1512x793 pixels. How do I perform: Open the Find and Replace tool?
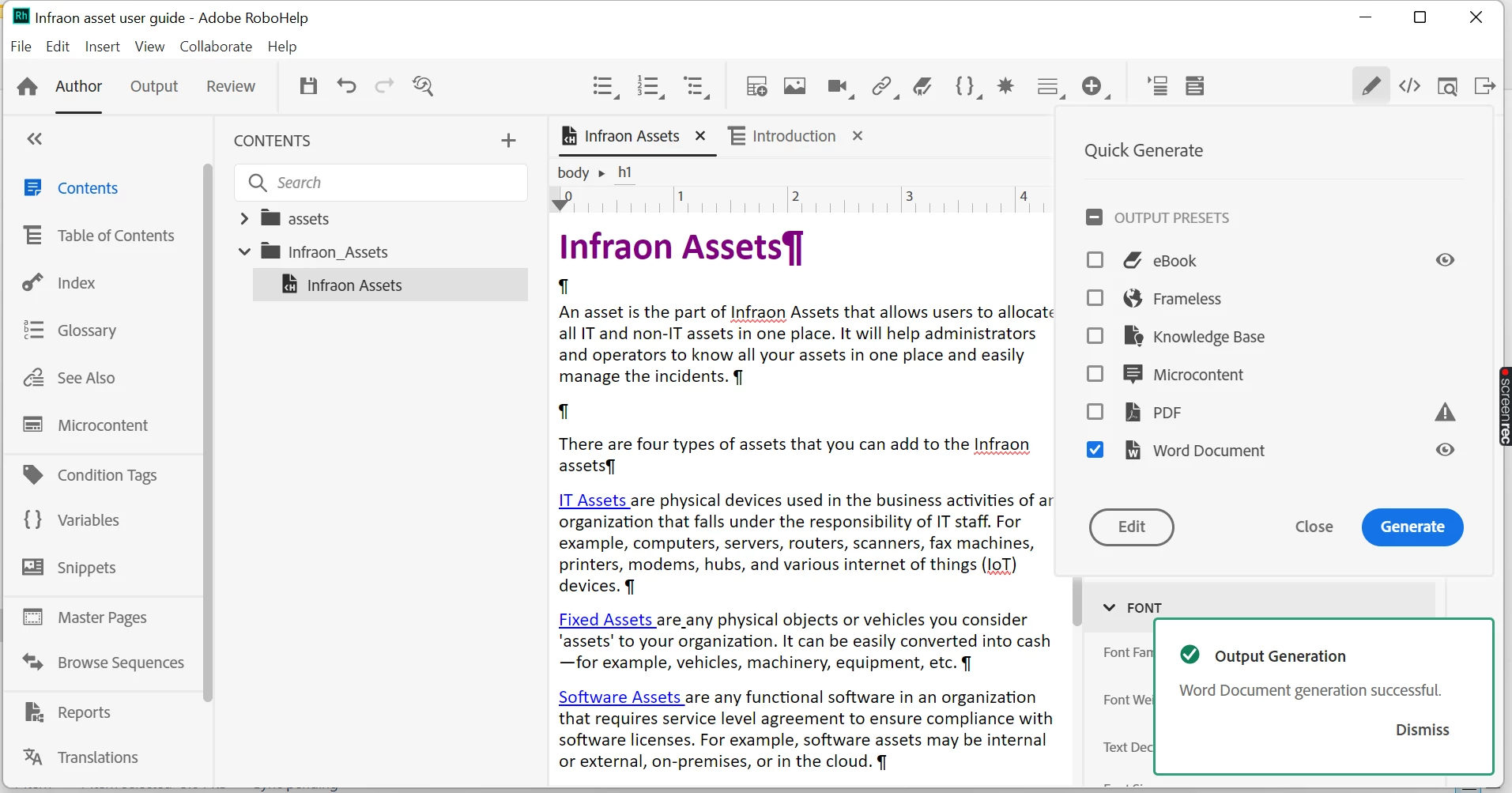click(423, 86)
